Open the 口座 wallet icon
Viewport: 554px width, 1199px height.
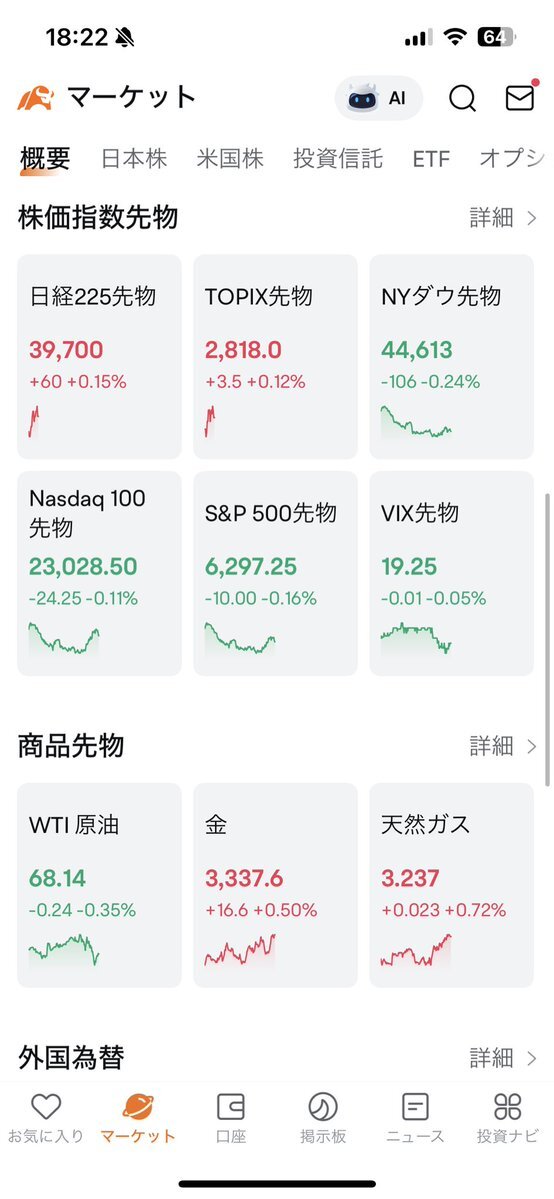coord(230,1106)
